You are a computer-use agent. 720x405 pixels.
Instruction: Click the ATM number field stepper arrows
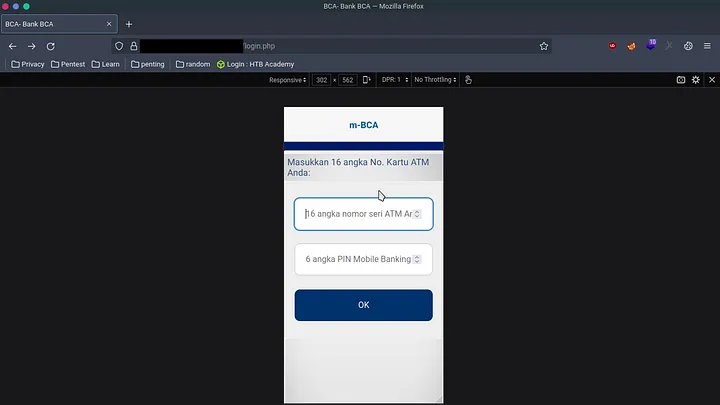417,214
